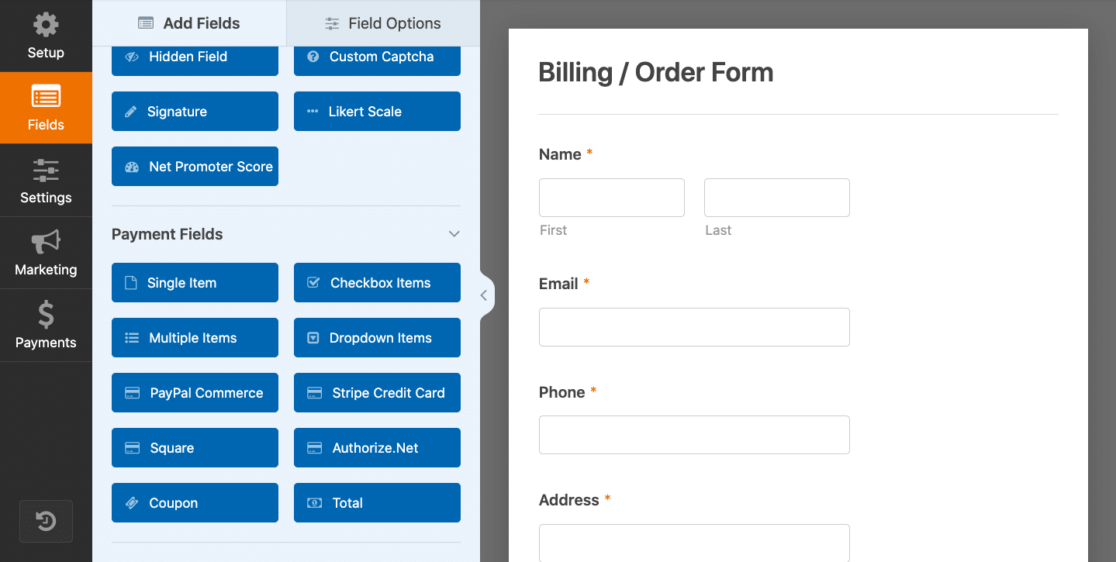Add a Signature field

[195, 111]
